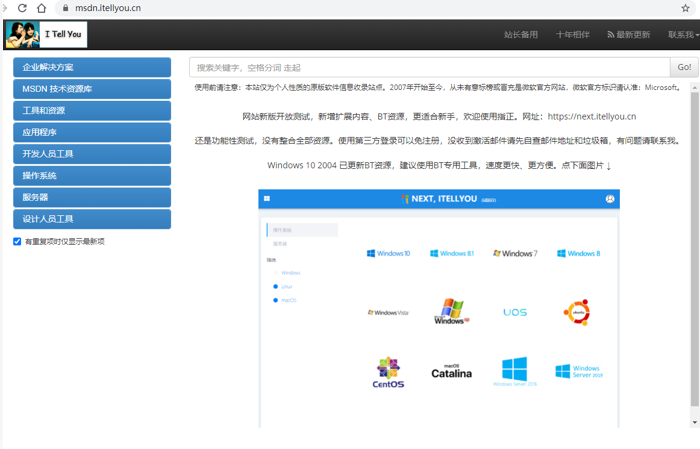The width and height of the screenshot is (700, 449).
Task: Click the browser home icon
Action: point(41,8)
